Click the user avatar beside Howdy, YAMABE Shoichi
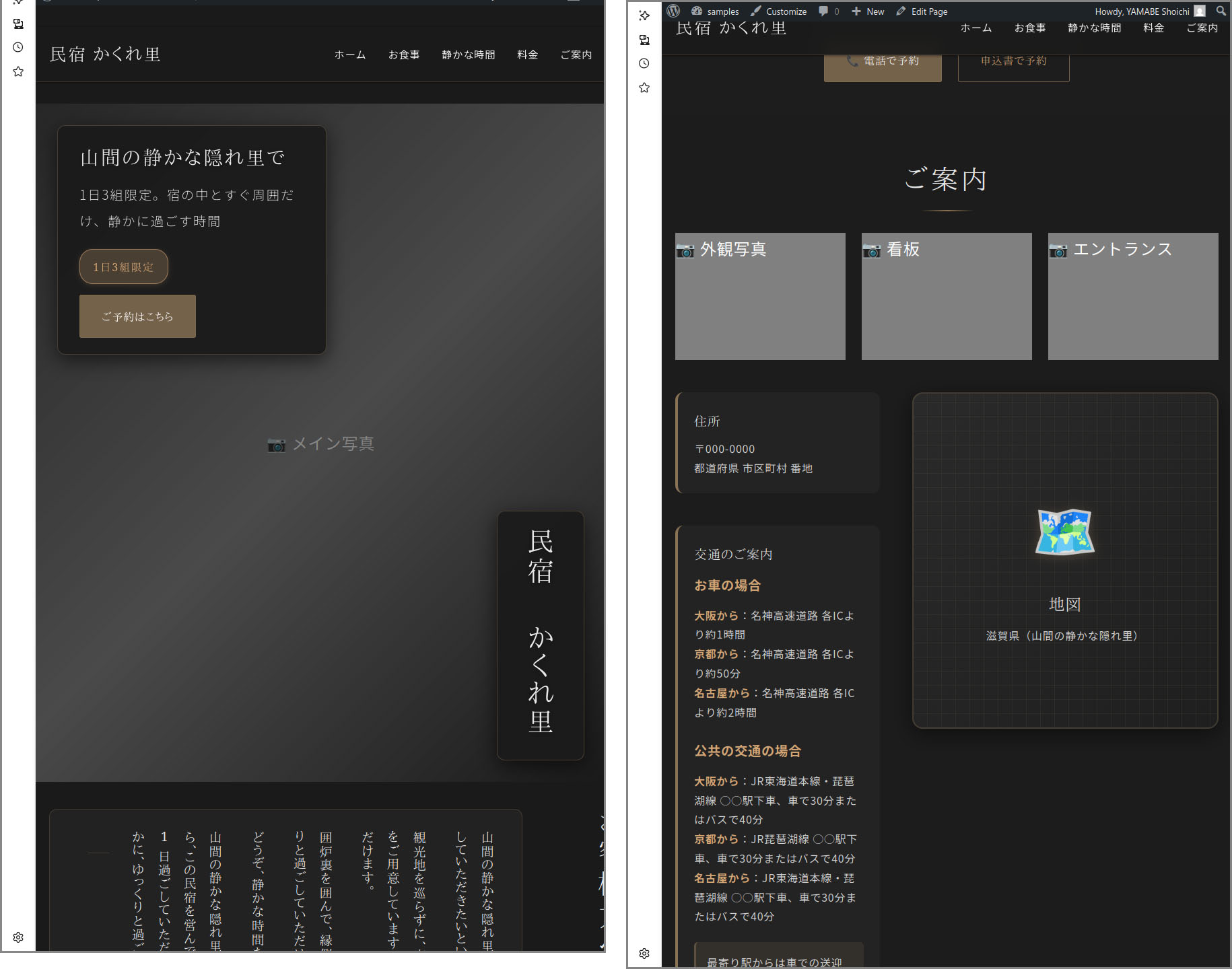Screen dimensions: 1232x969 click(x=1199, y=11)
